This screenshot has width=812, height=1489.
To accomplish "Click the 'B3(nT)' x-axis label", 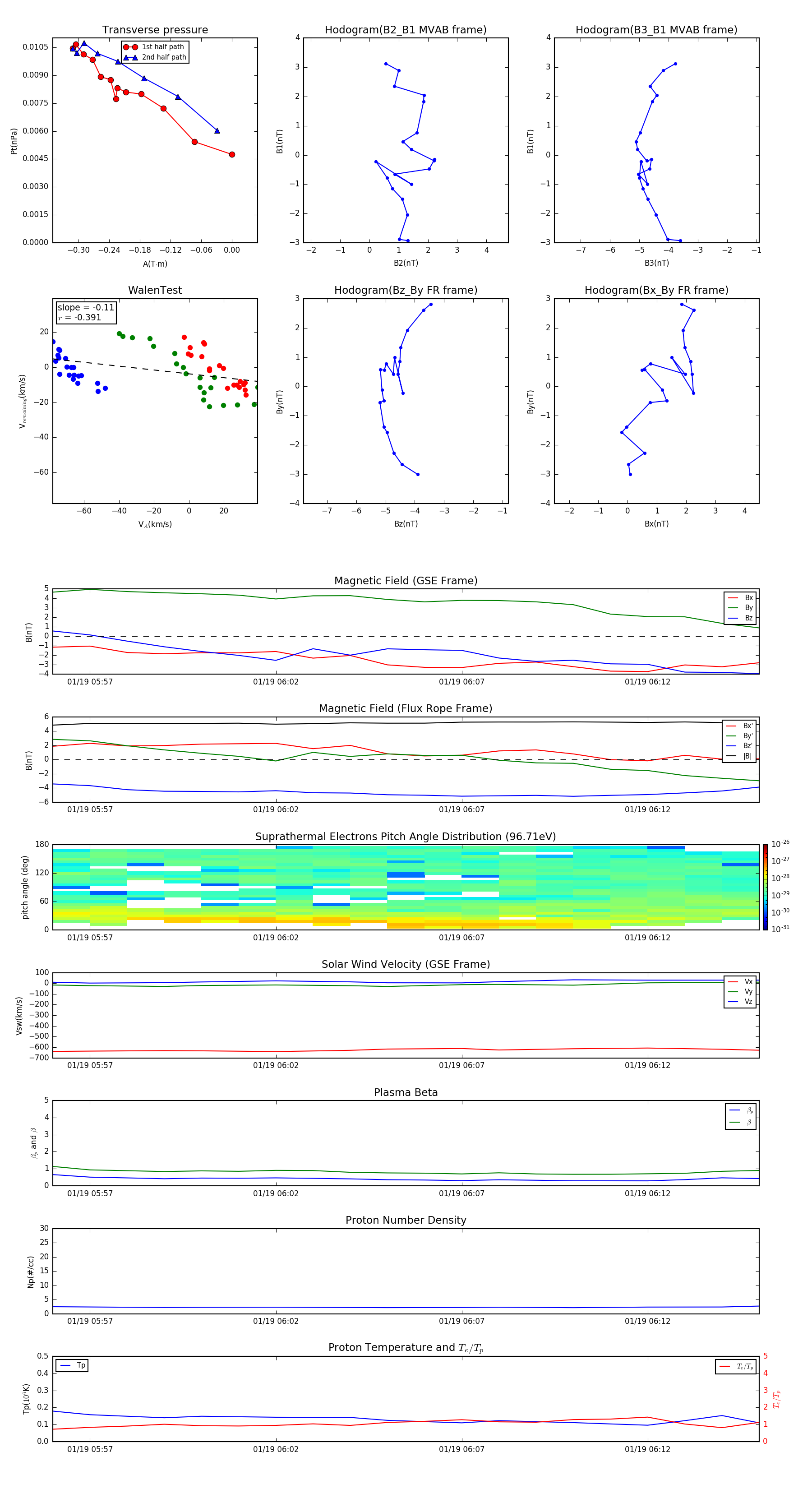I will point(656,263).
